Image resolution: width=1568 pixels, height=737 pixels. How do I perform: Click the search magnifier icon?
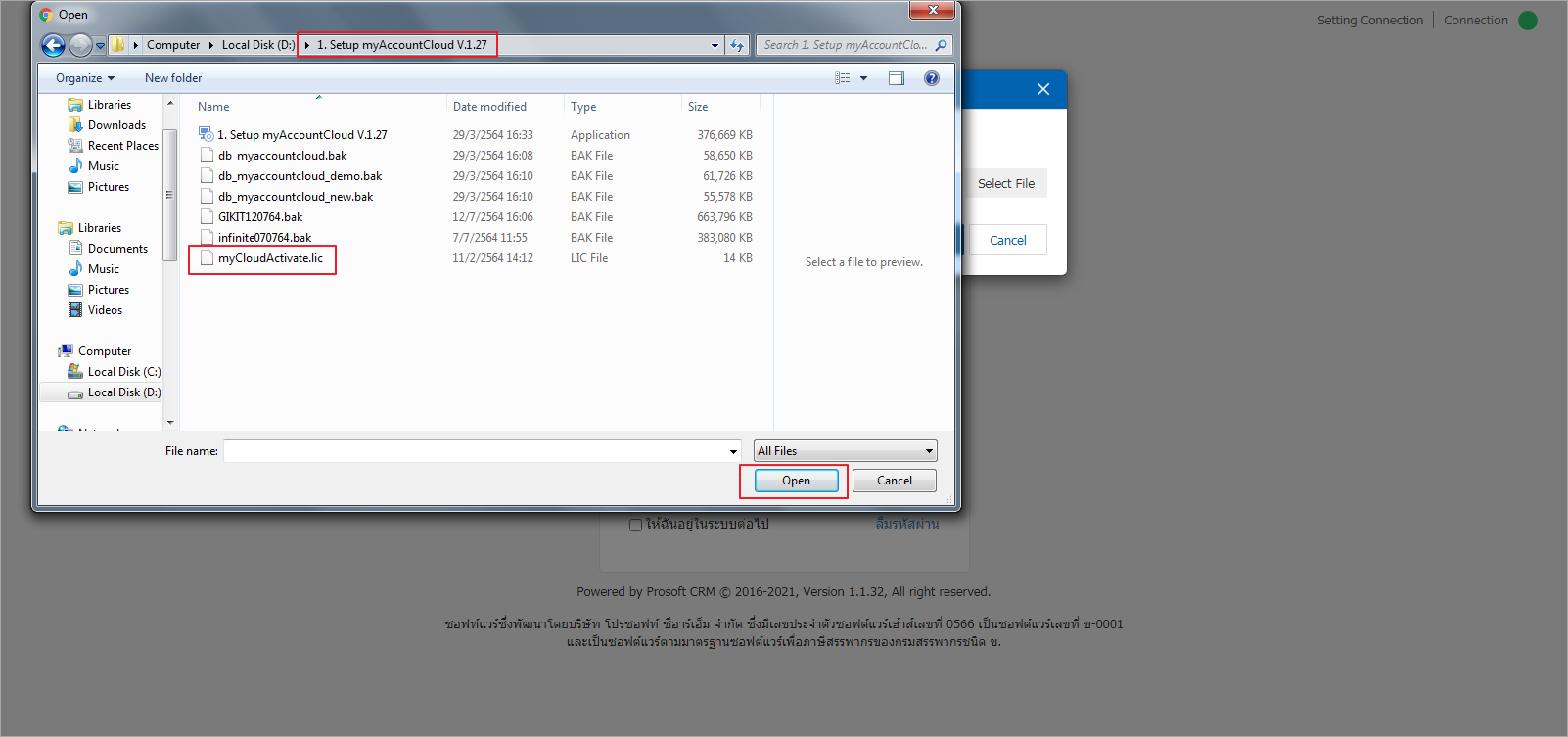pyautogui.click(x=941, y=45)
